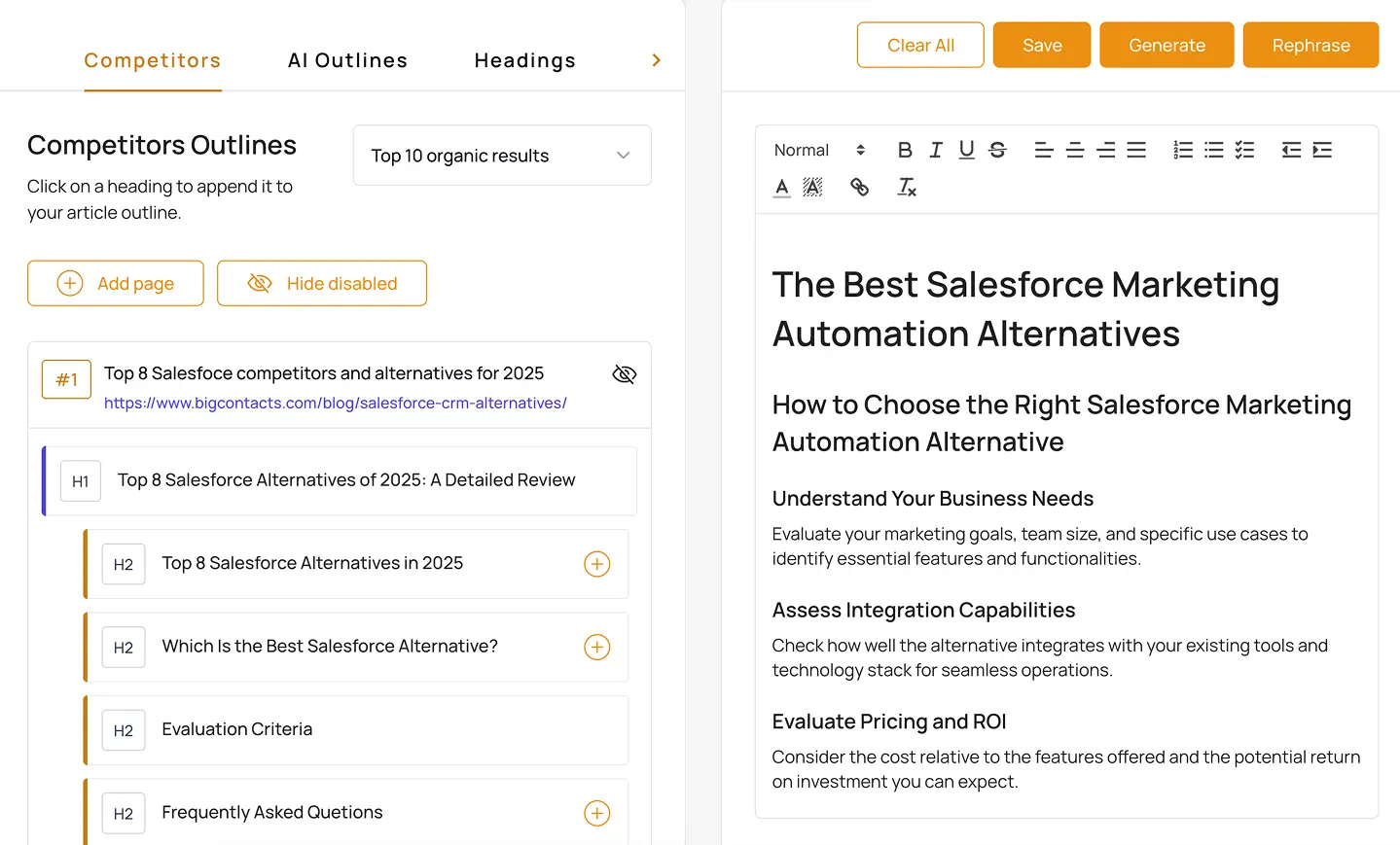Insert a bulleted list
Image resolution: width=1400 pixels, height=845 pixels.
pos(1214,150)
